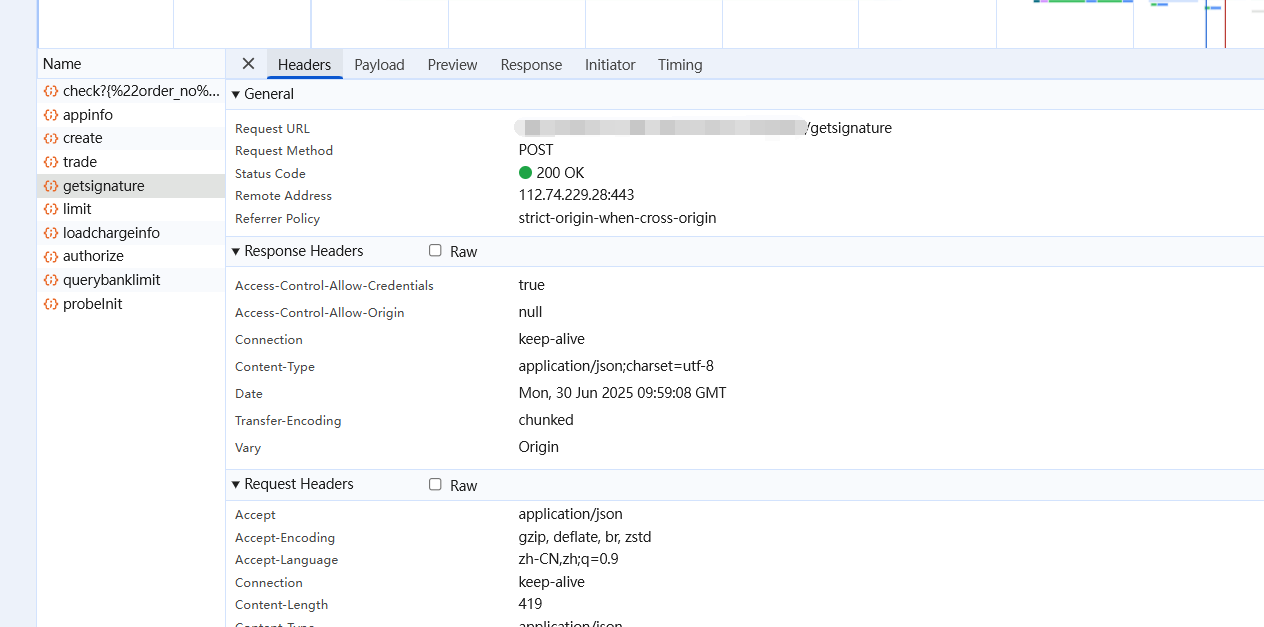Select the getsignature request row
Viewport: 1264px width, 627px height.
[x=131, y=186]
